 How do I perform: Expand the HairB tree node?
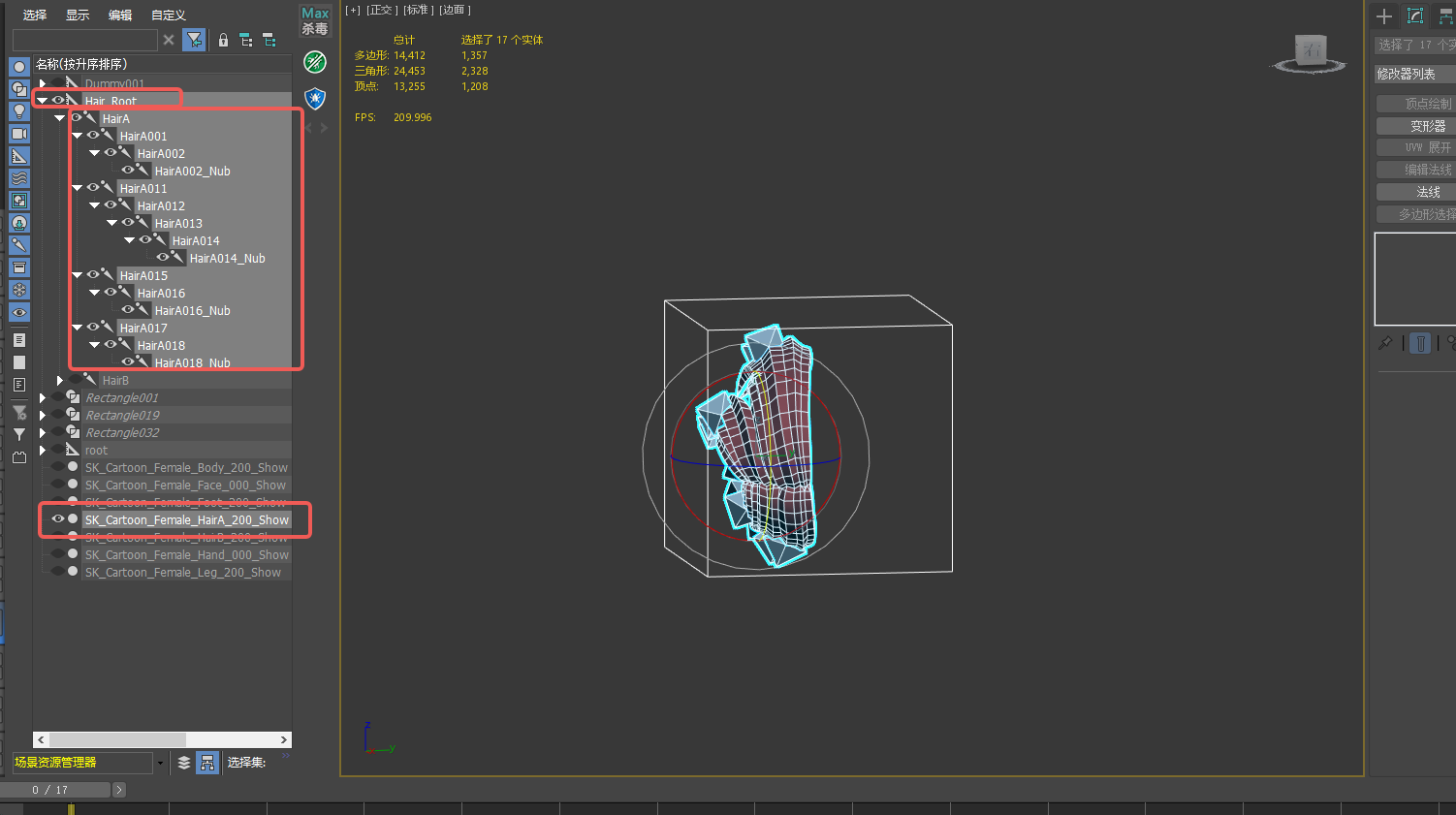pos(60,380)
